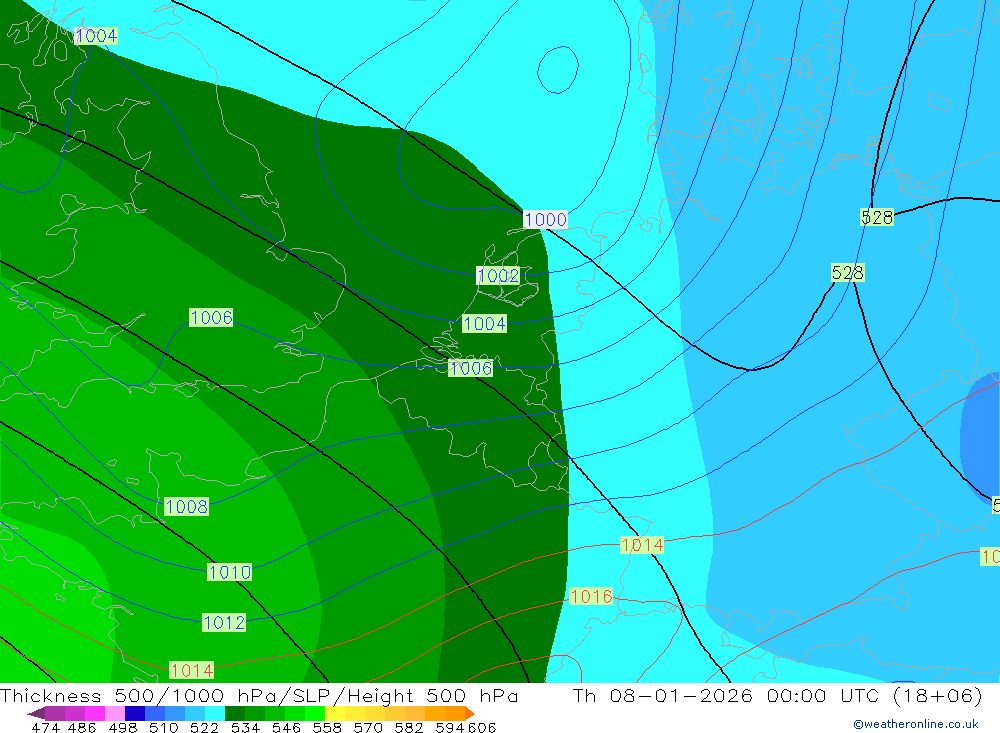Viewport: 1000px width, 733px height.
Task: Click the darker blue thickness patch at the eastern edge
Action: pos(981,437)
